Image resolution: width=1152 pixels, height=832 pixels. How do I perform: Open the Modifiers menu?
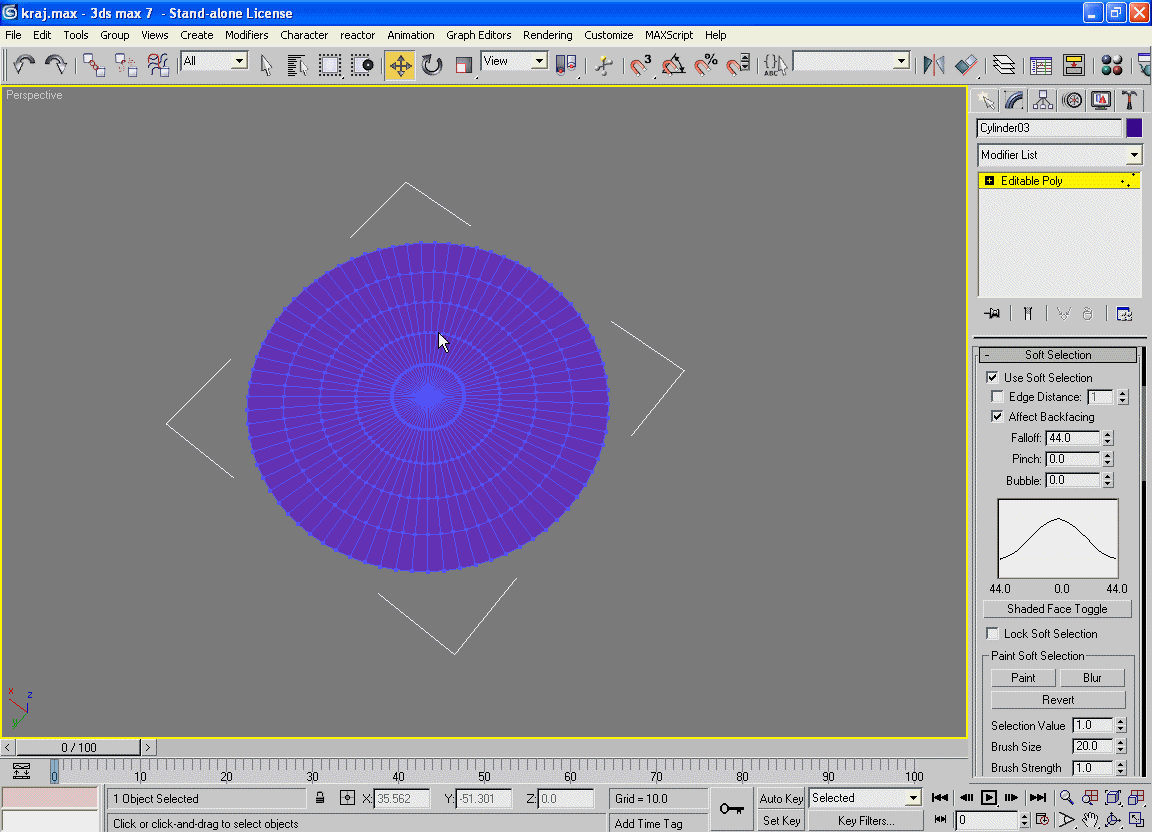pos(246,35)
